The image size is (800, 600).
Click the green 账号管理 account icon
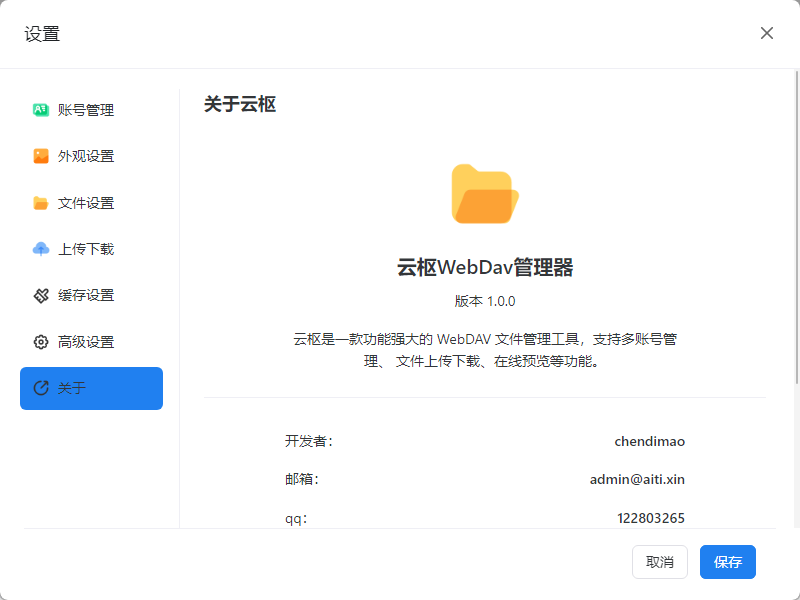pos(41,110)
